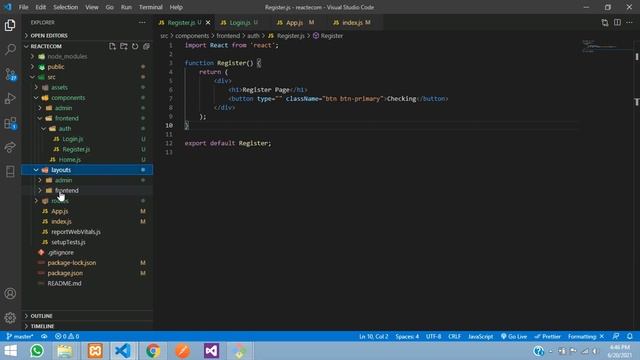Image resolution: width=640 pixels, height=360 pixels.
Task: Collapse the components folder
Action: 87,98
